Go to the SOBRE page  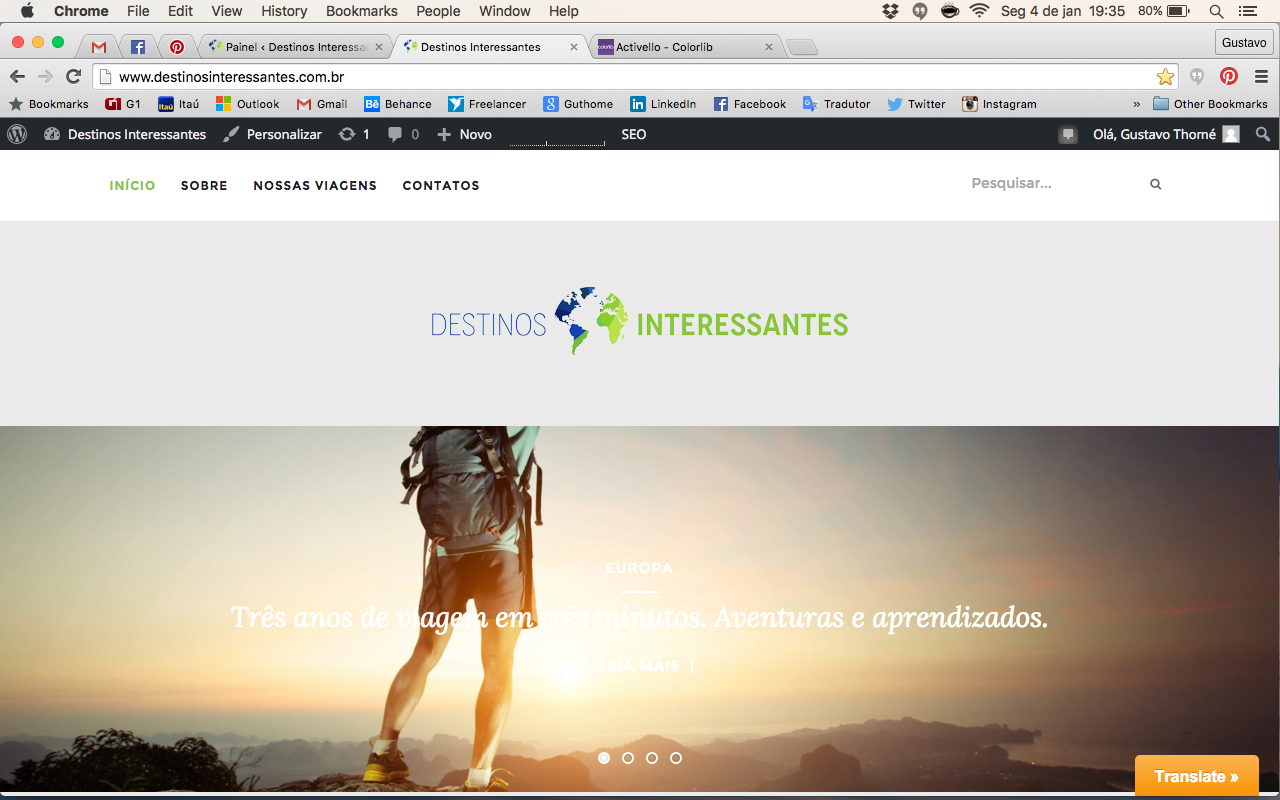(x=204, y=185)
